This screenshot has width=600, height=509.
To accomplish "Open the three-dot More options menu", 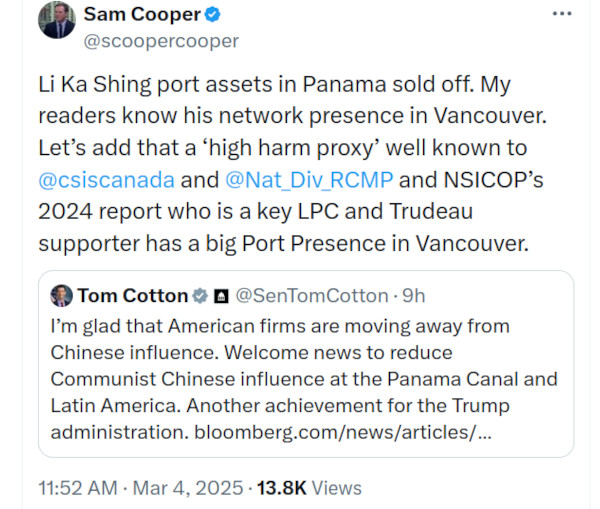I will point(562,15).
